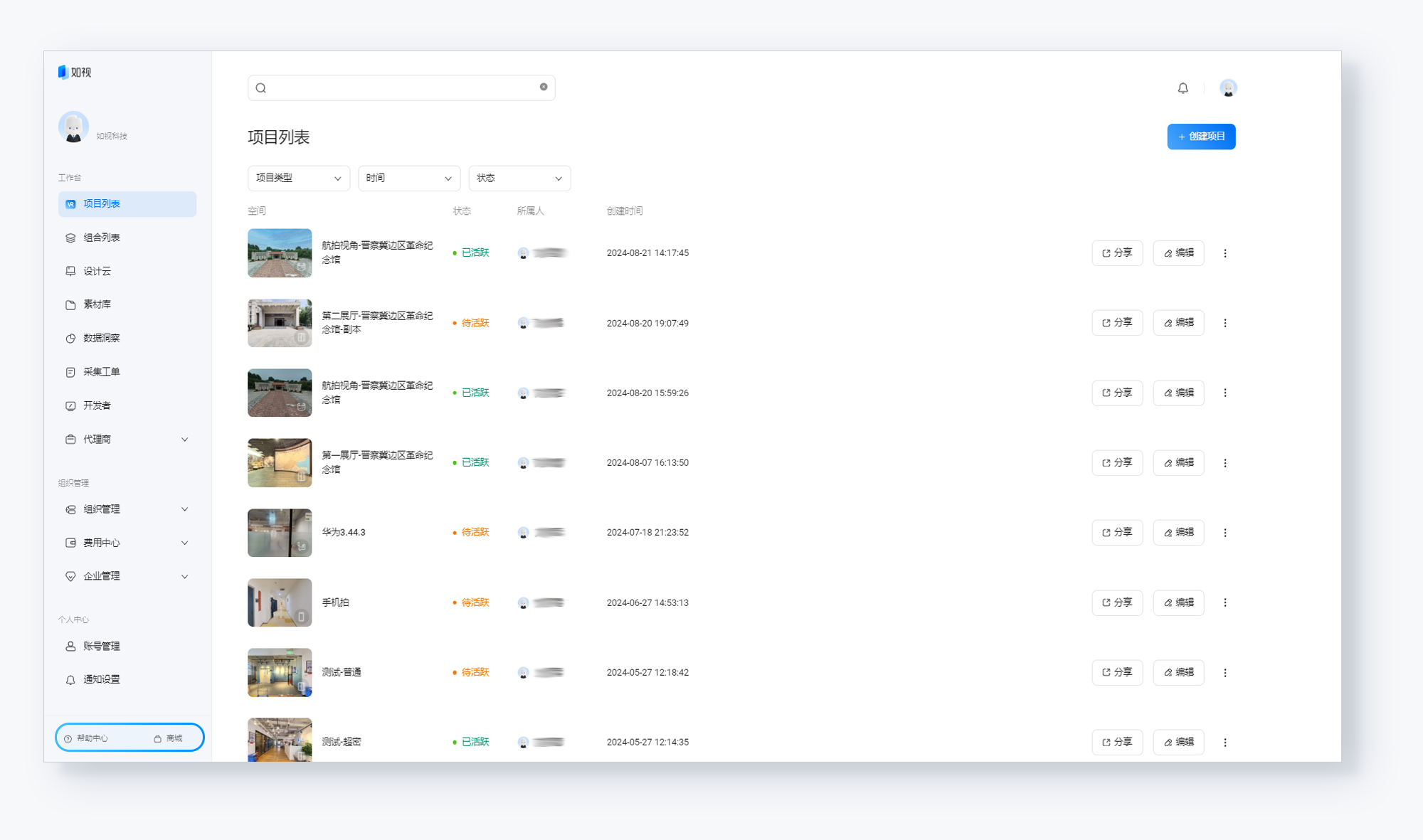Image resolution: width=1423 pixels, height=840 pixels.
Task: Expand the 组织管理 menu chevron
Action: point(185,509)
